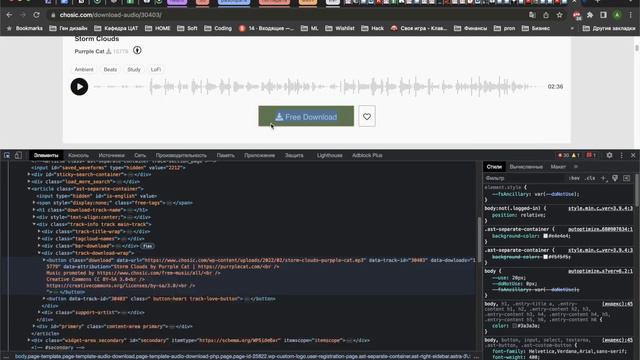Click the Free Download button
The width and height of the screenshot is (640, 360).
[x=306, y=116]
